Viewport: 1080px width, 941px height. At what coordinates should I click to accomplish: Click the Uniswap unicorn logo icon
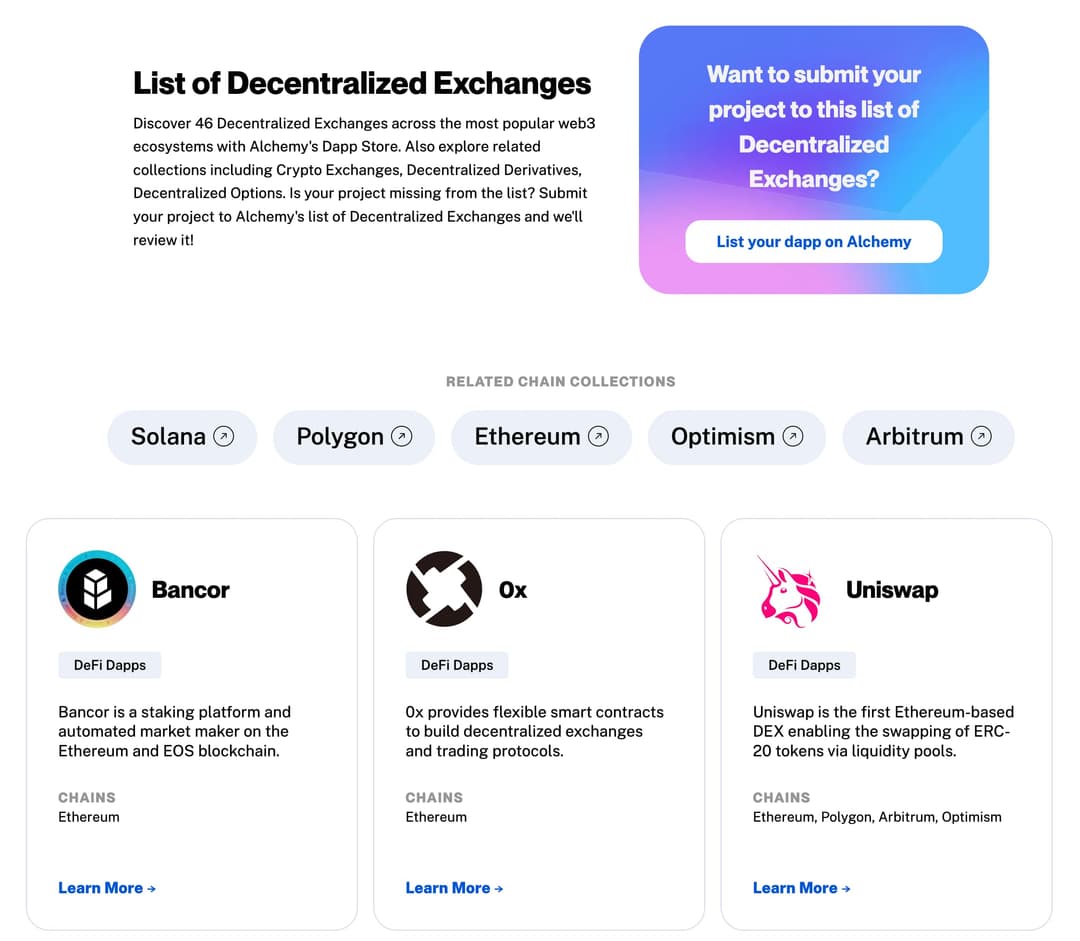pos(790,589)
